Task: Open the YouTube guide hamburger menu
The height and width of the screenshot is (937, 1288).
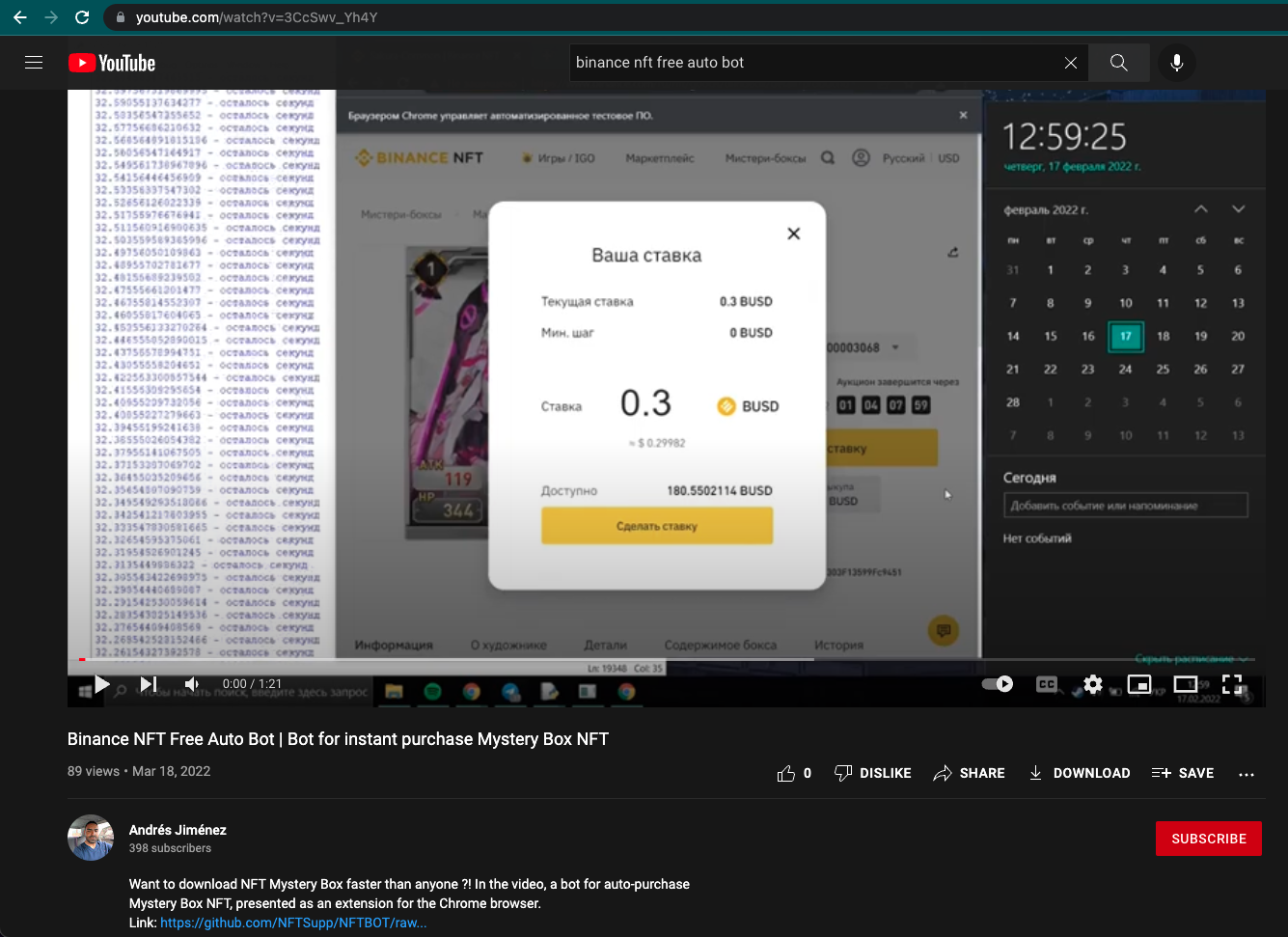Action: [34, 63]
